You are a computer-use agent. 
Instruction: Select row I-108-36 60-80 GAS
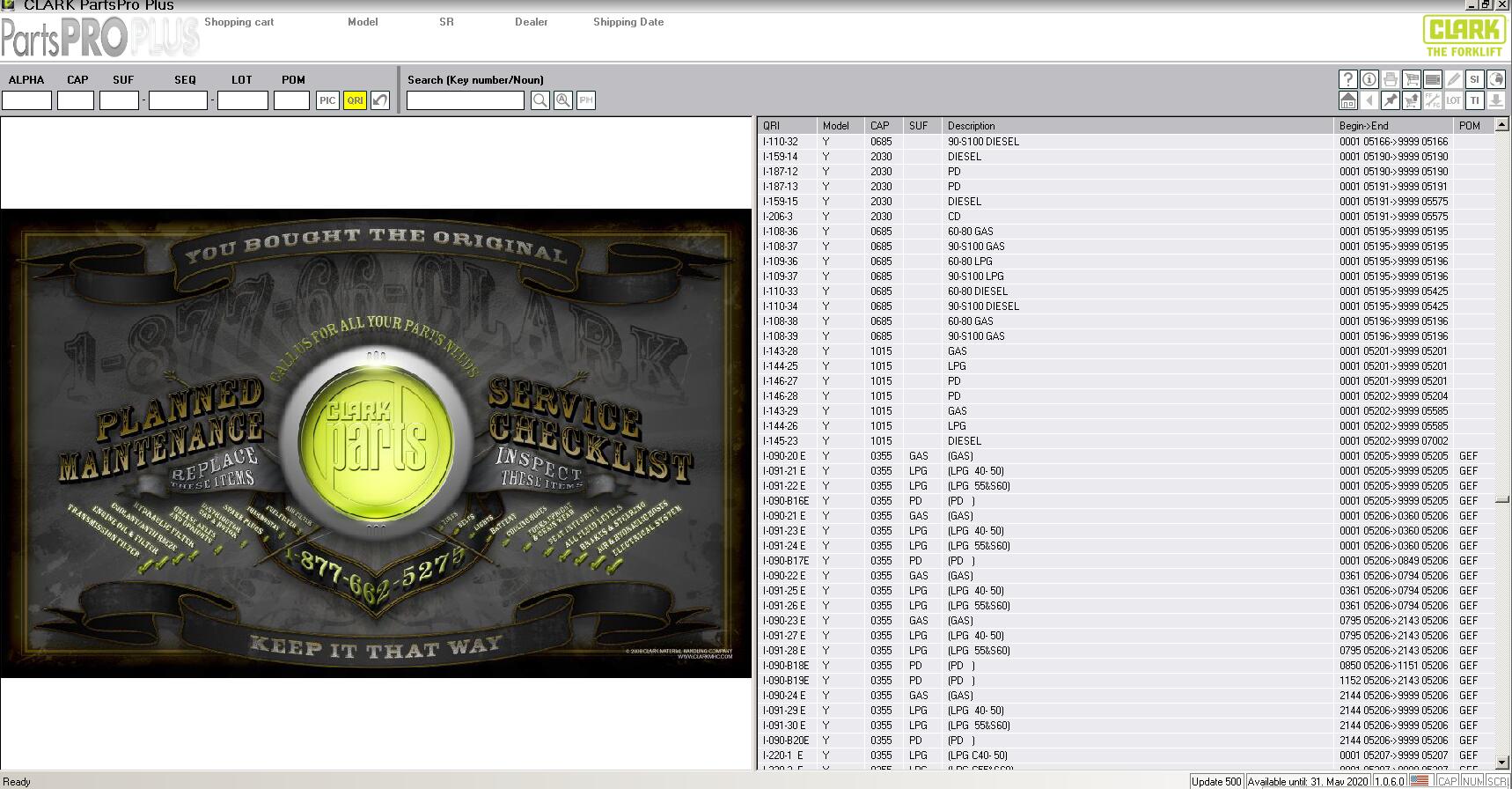click(1127, 231)
